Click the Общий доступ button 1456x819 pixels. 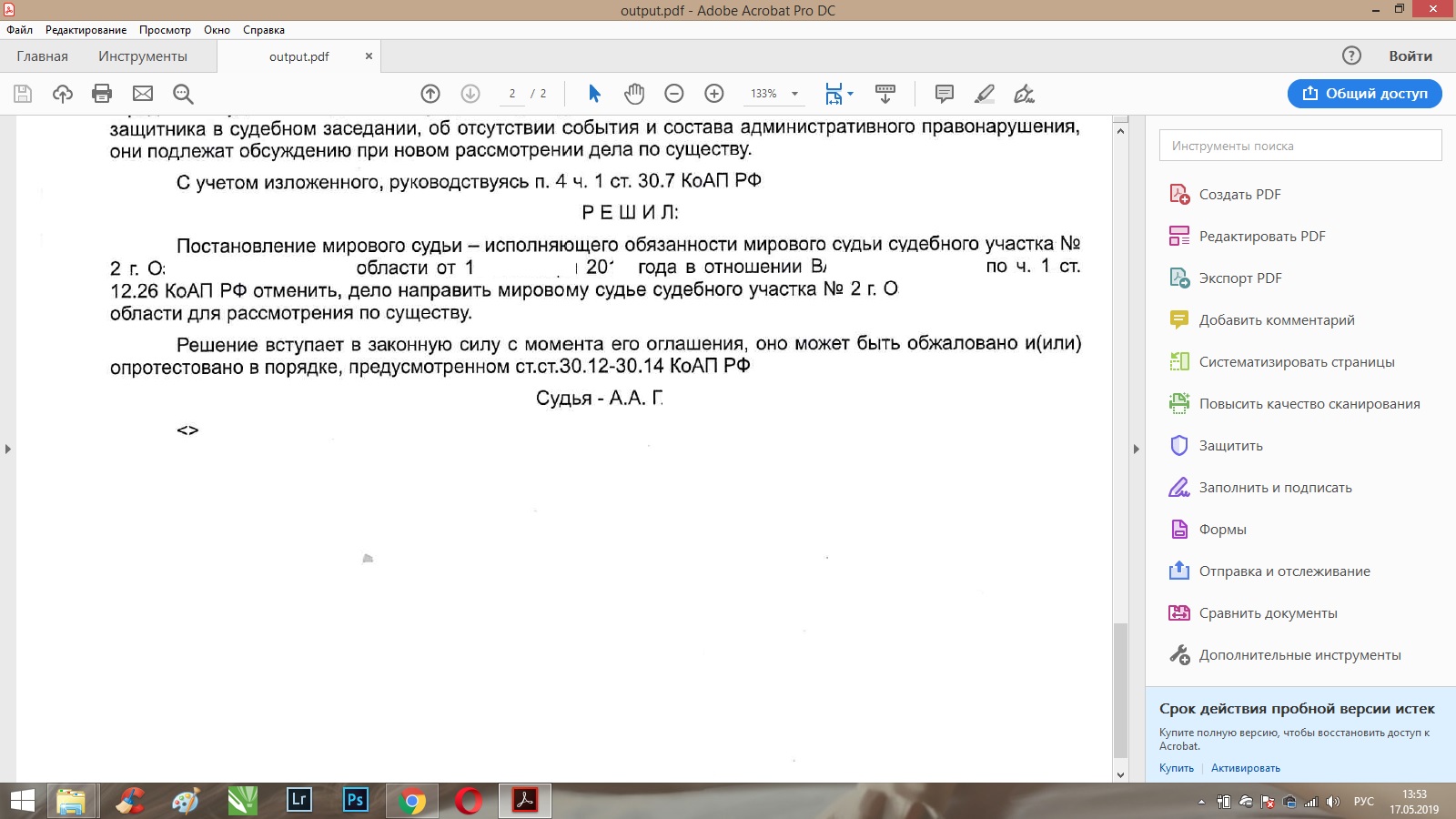pyautogui.click(x=1364, y=94)
